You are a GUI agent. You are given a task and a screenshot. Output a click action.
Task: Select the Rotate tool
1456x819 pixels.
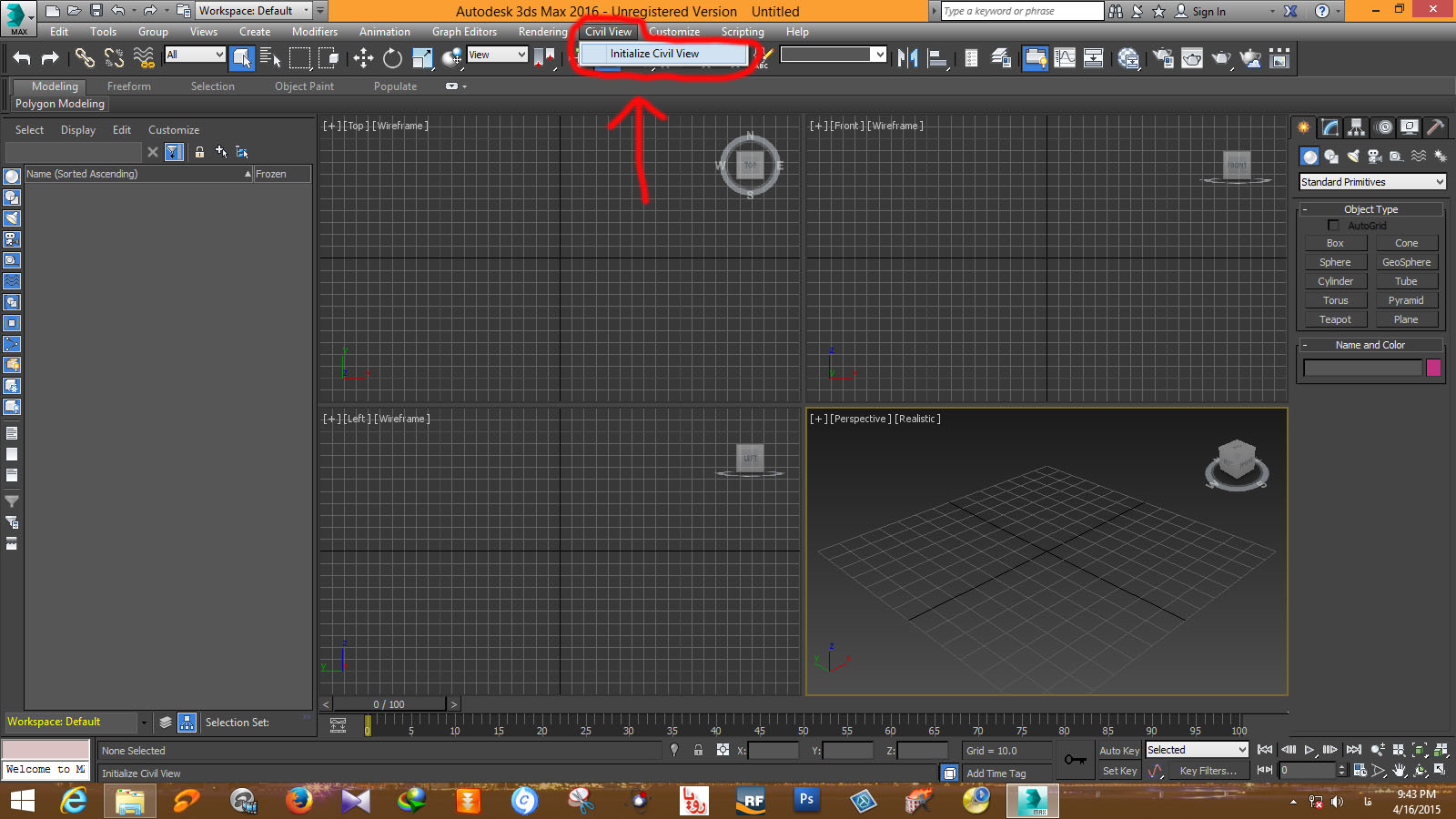[x=392, y=58]
